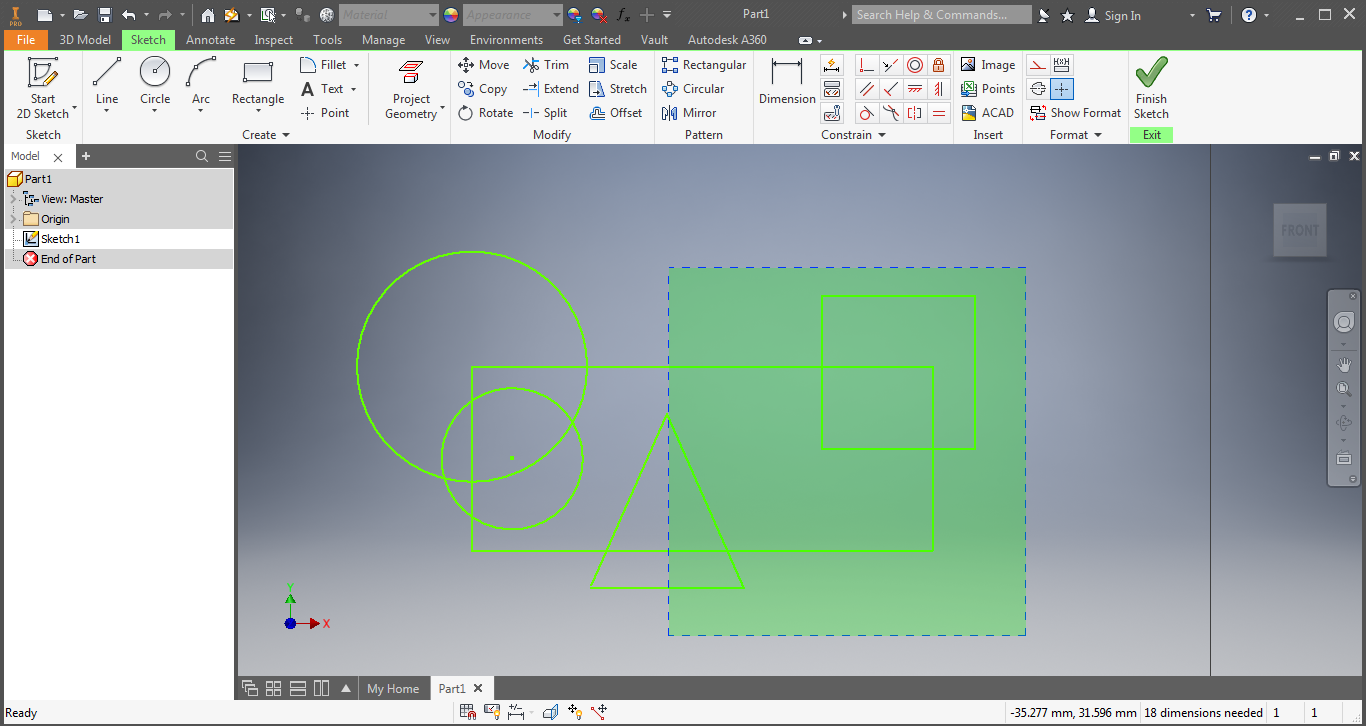
Task: Switch to the 3D Model ribbon tab
Action: (x=84, y=40)
